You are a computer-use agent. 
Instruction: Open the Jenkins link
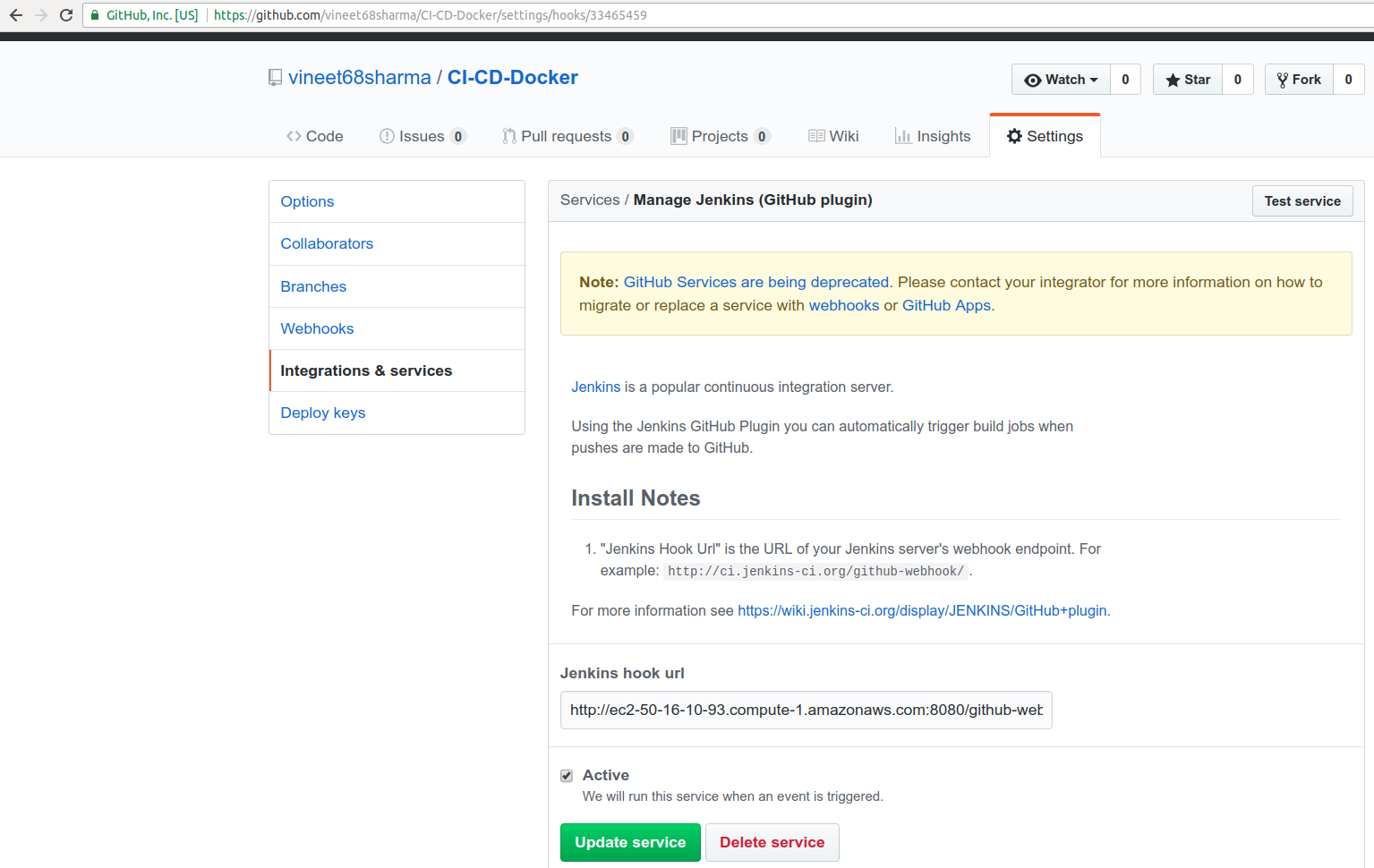[596, 387]
